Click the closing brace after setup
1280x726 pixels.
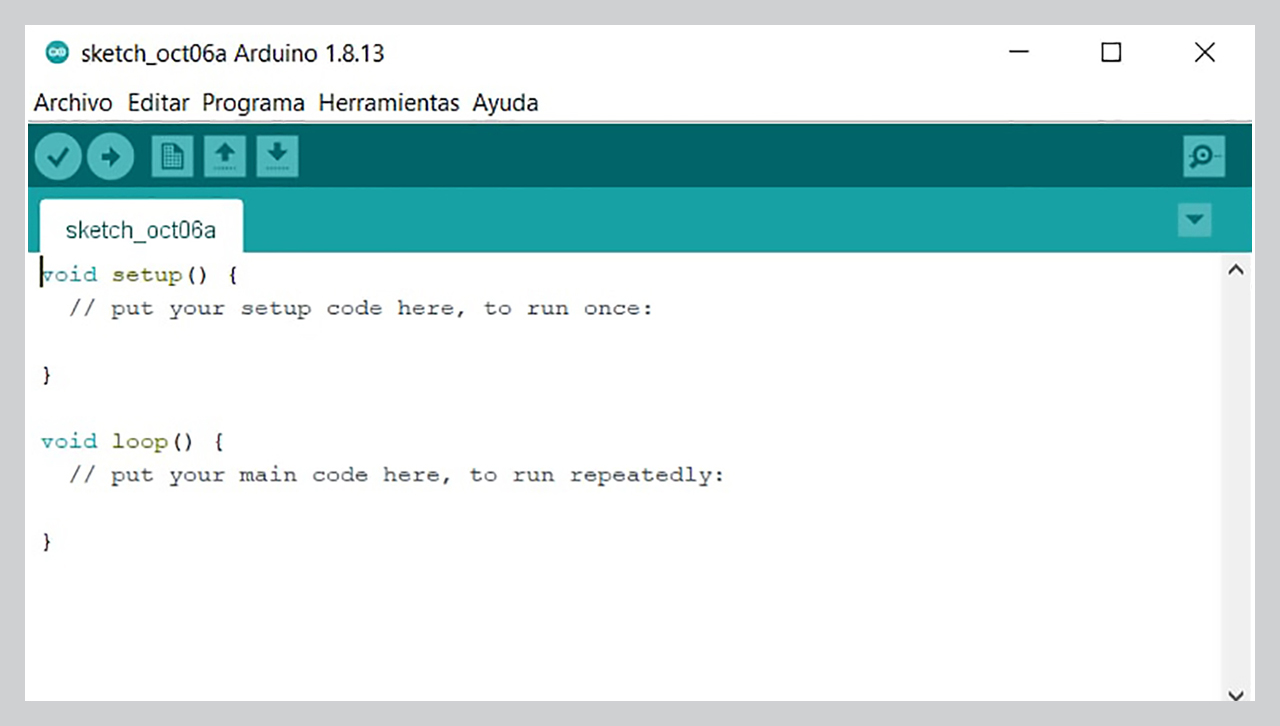[x=46, y=375]
